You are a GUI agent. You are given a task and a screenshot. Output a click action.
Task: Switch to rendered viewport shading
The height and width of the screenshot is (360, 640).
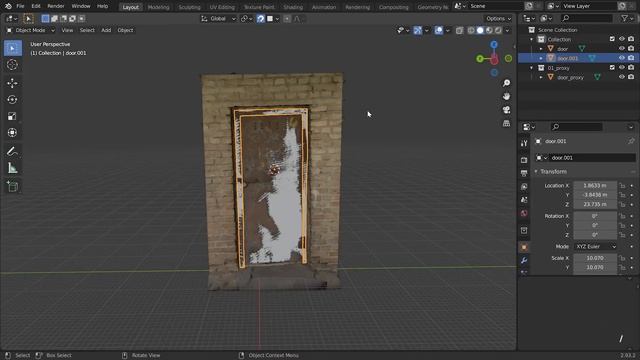(498, 30)
